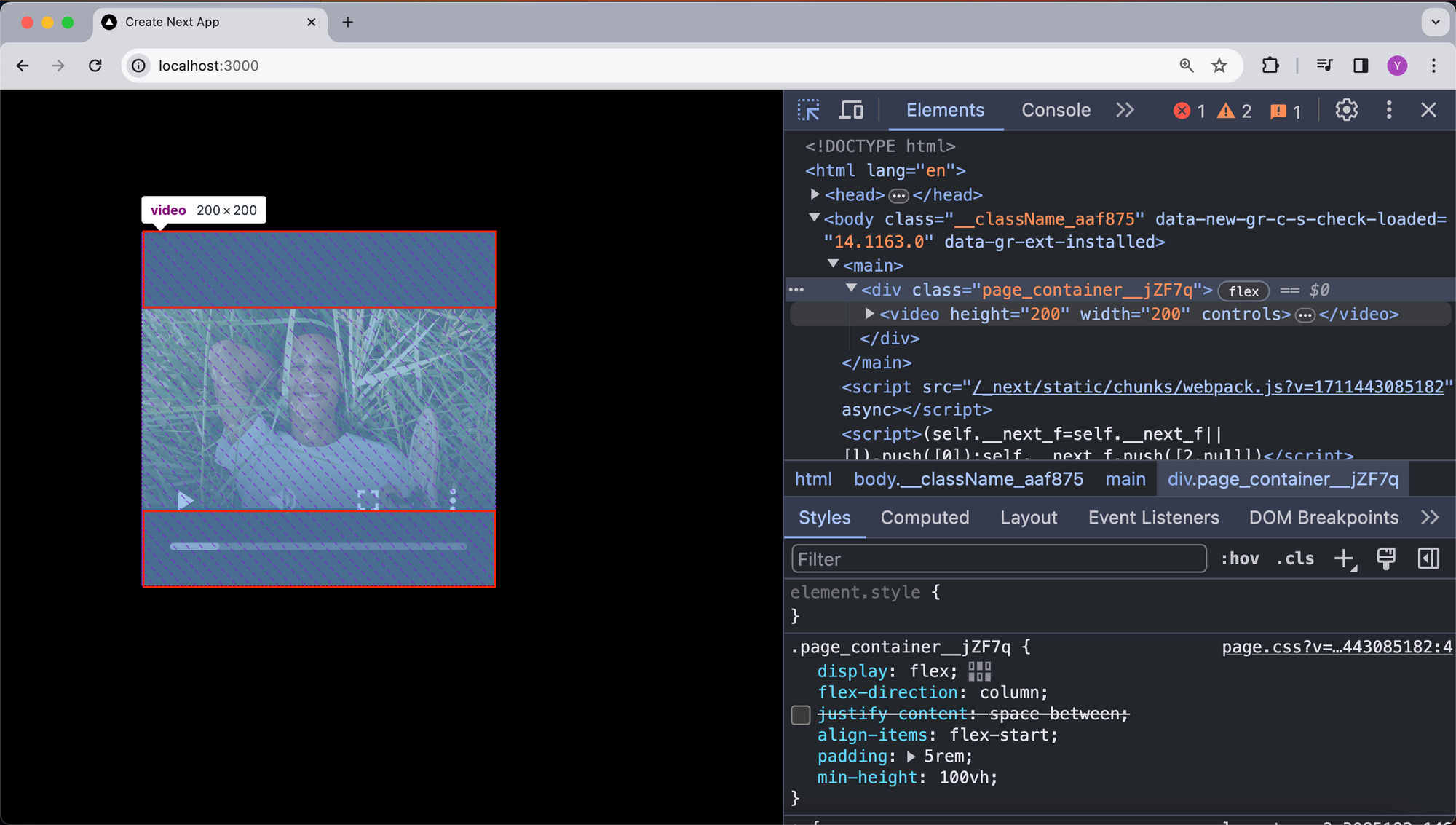Enable the justify-content property checkbox
Viewport: 1456px width, 825px height.
pos(801,714)
